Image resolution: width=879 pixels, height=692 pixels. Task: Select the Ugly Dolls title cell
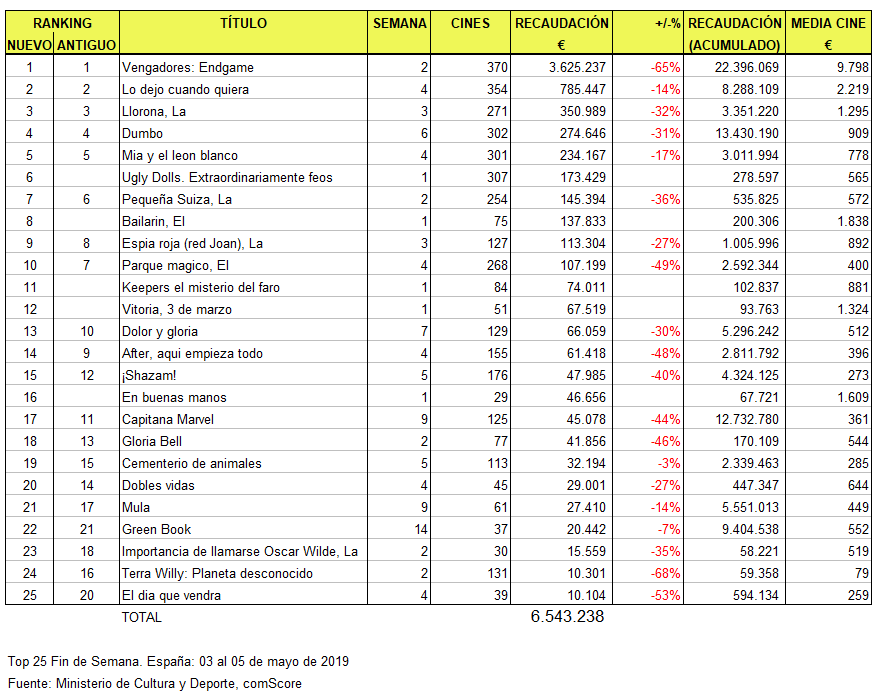click(x=226, y=177)
